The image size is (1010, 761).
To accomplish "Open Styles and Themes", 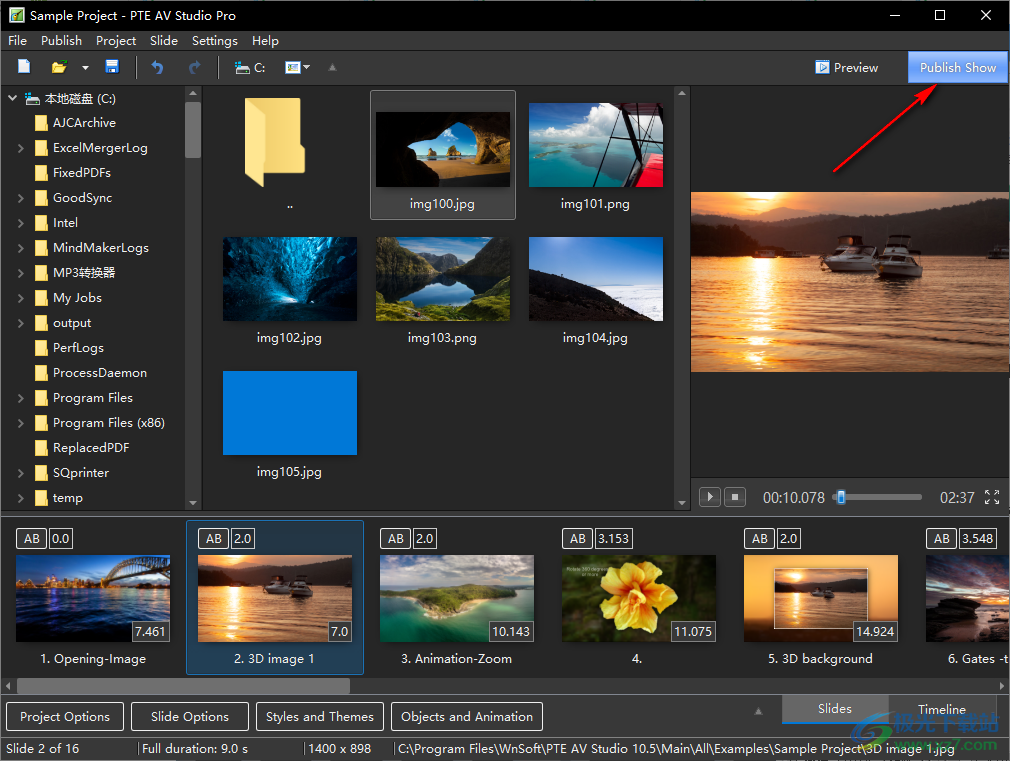I will click(x=320, y=717).
